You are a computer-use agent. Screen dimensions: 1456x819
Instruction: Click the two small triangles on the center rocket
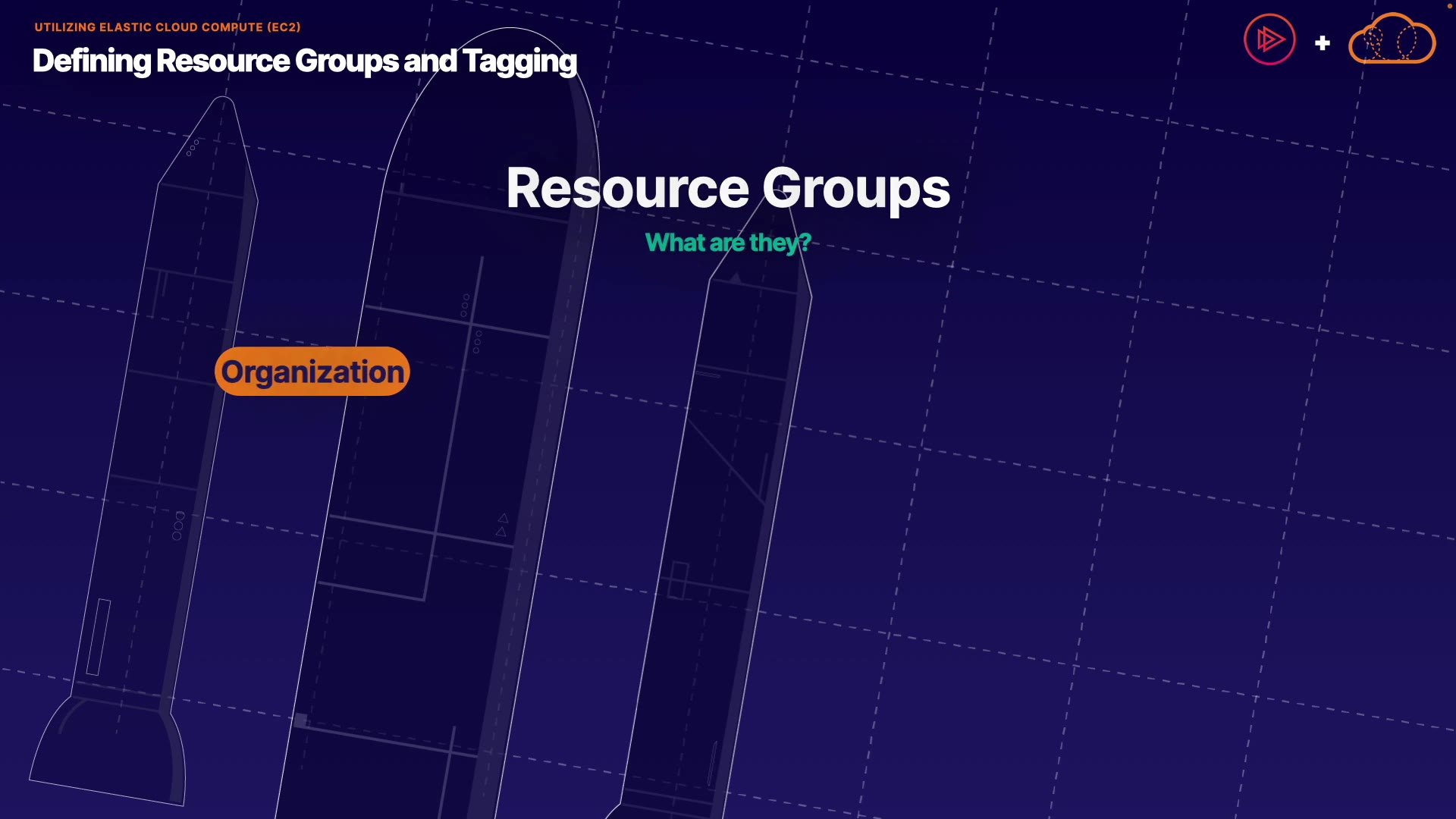point(502,525)
